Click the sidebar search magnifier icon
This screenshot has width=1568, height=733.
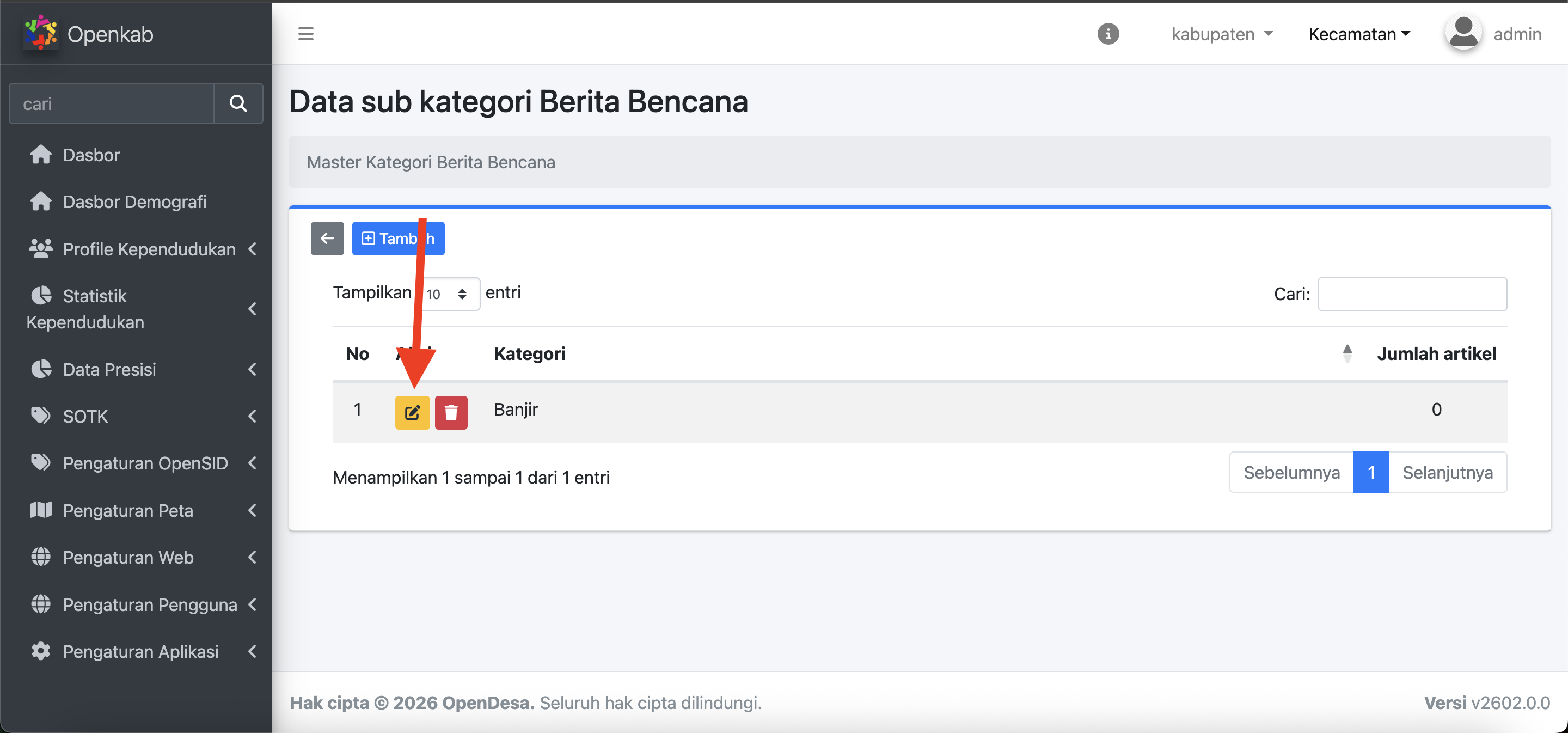click(x=238, y=103)
